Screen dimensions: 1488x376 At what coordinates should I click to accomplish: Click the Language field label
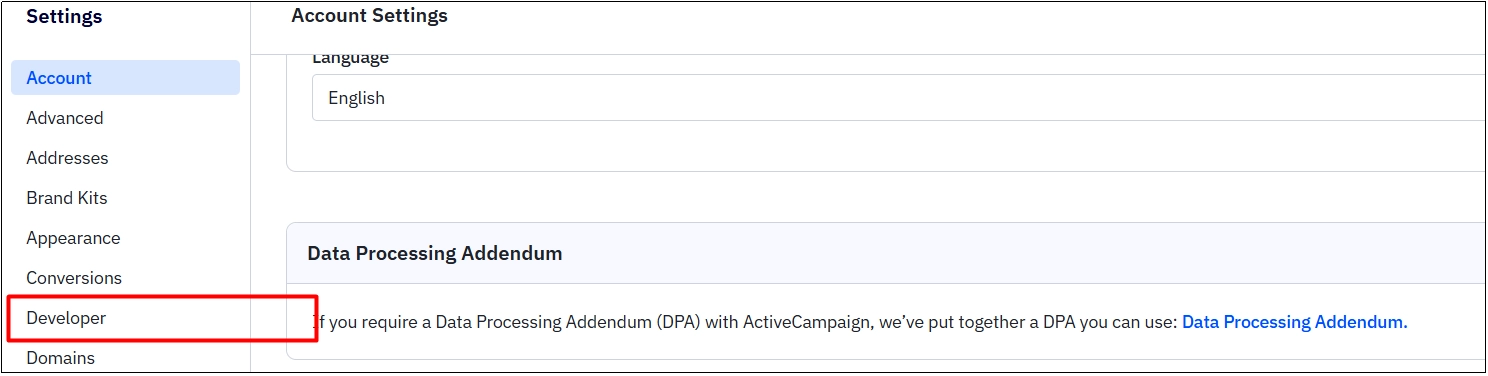[351, 58]
